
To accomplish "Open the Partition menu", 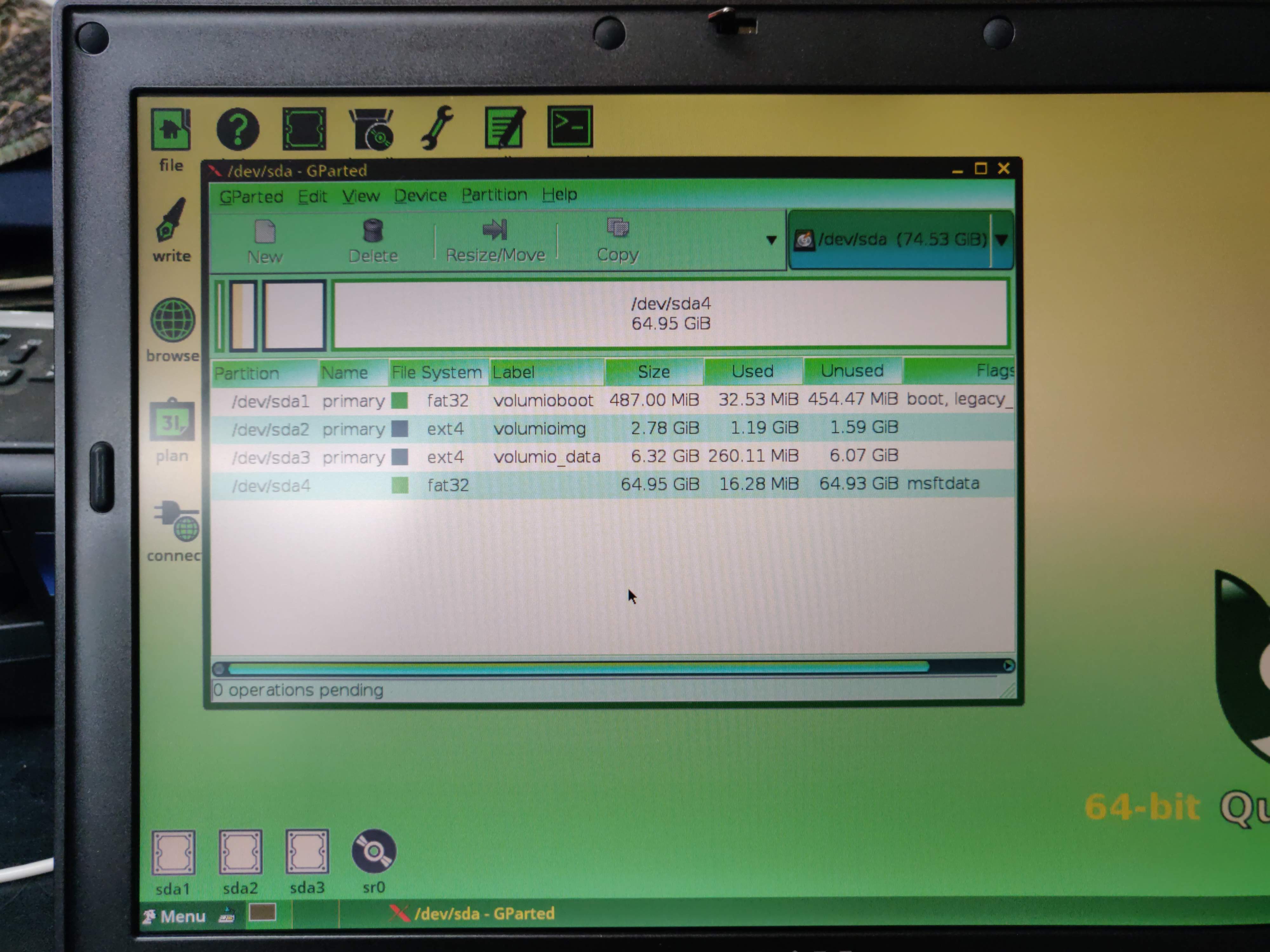I will tap(494, 195).
